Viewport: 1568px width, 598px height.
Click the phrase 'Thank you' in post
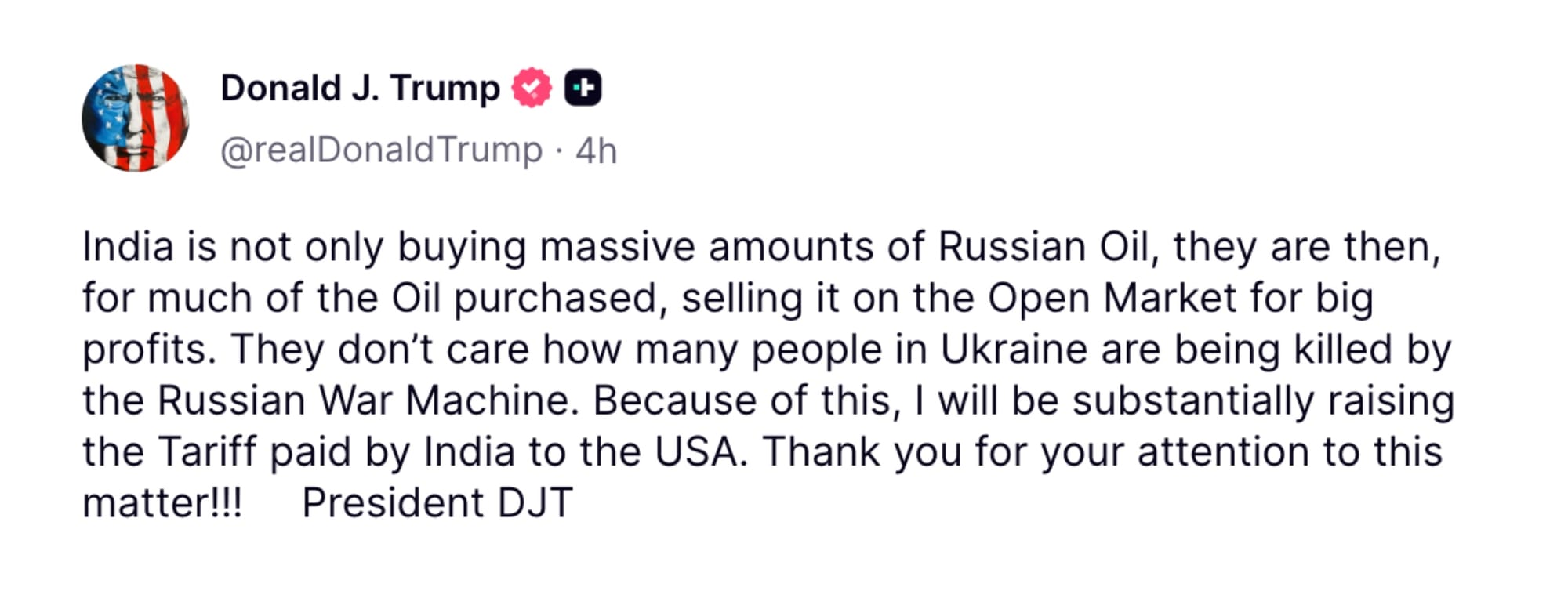[862, 452]
